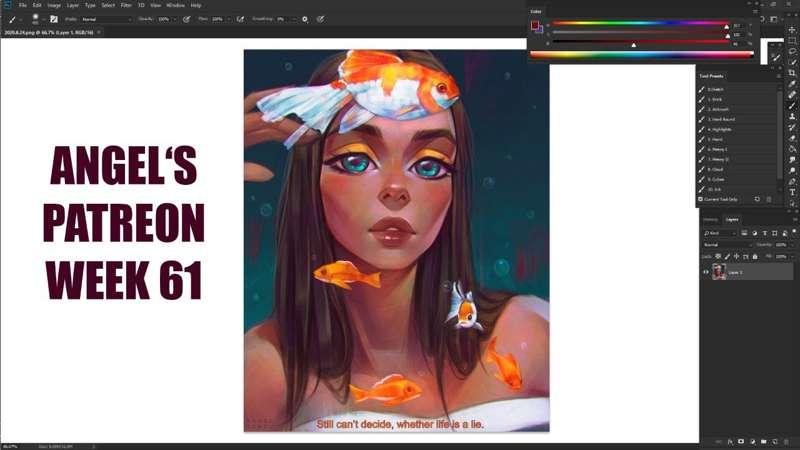Select the Lasso tool
This screenshot has width=800, height=450.
(x=792, y=51)
